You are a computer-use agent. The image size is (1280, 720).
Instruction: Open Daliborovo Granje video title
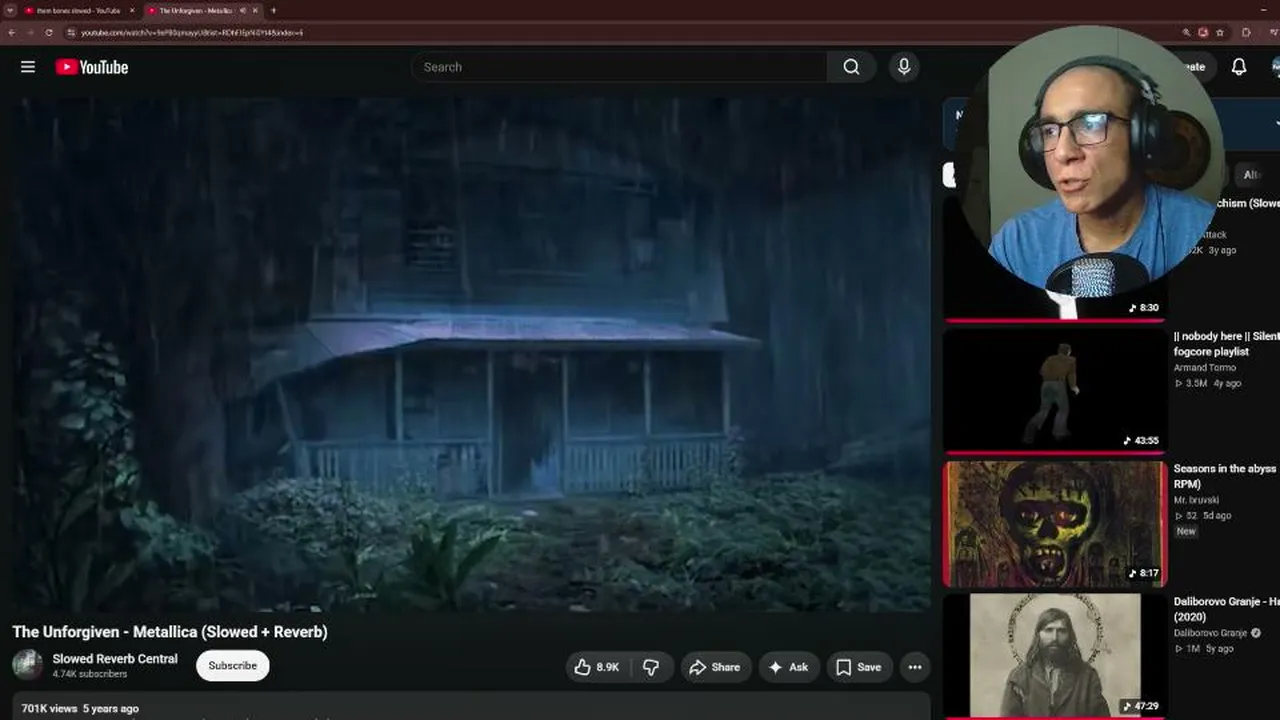pos(1226,609)
